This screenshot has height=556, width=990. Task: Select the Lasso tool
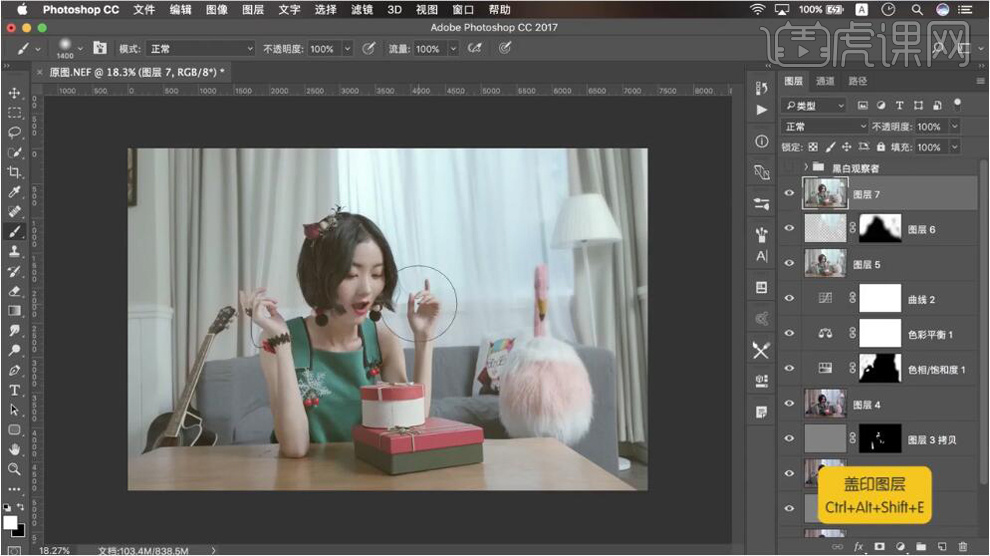(14, 133)
